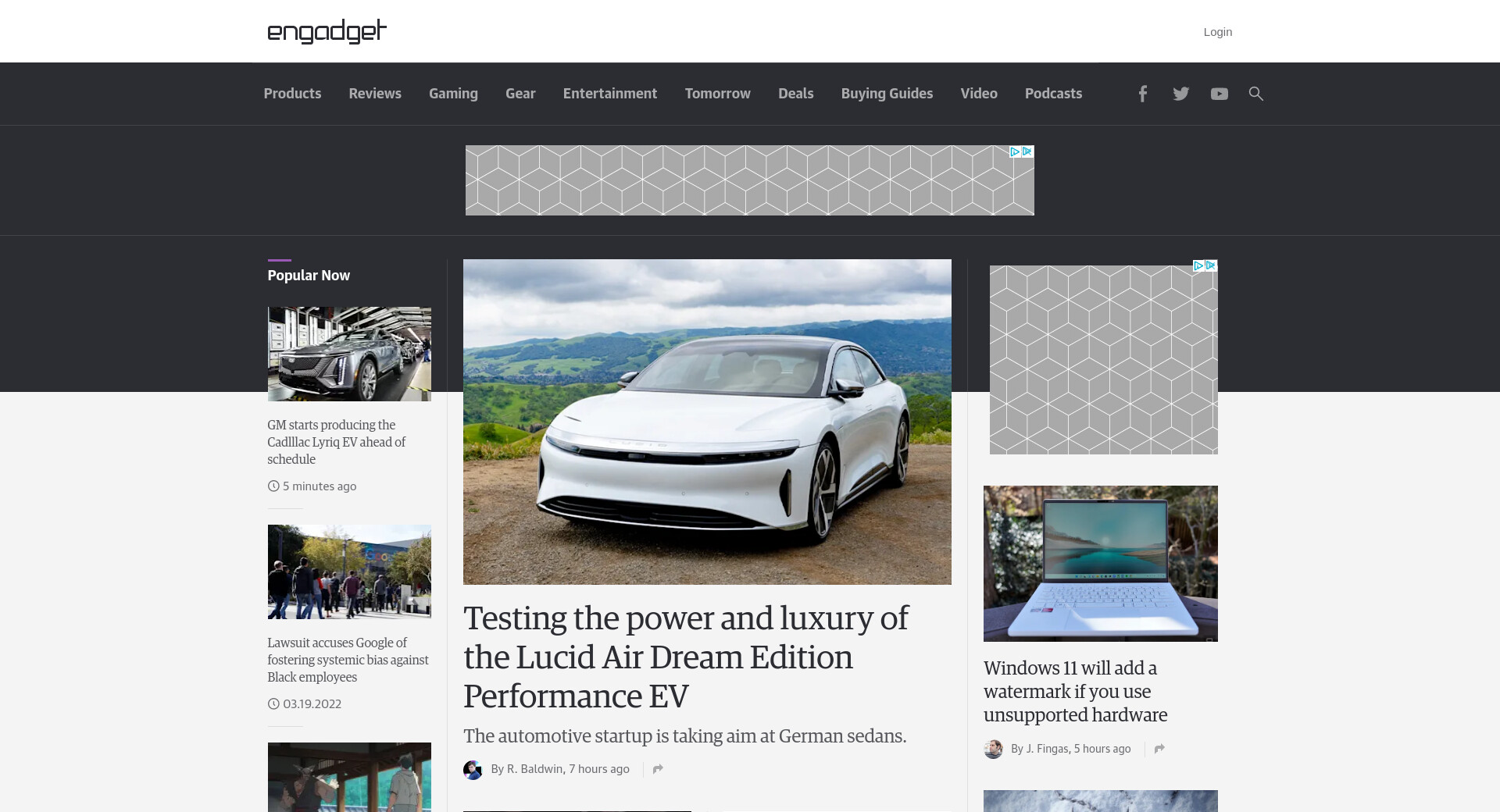
Task: Share the Lucid Air article via arrow icon
Action: tap(658, 769)
